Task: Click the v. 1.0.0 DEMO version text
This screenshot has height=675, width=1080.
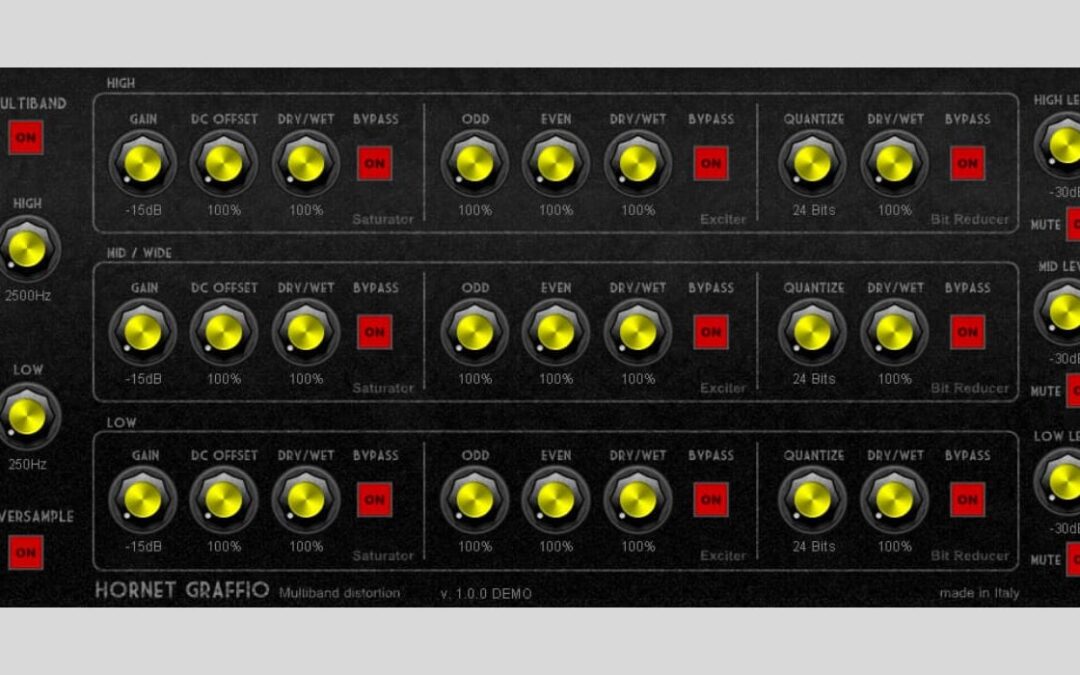Action: pyautogui.click(x=486, y=594)
